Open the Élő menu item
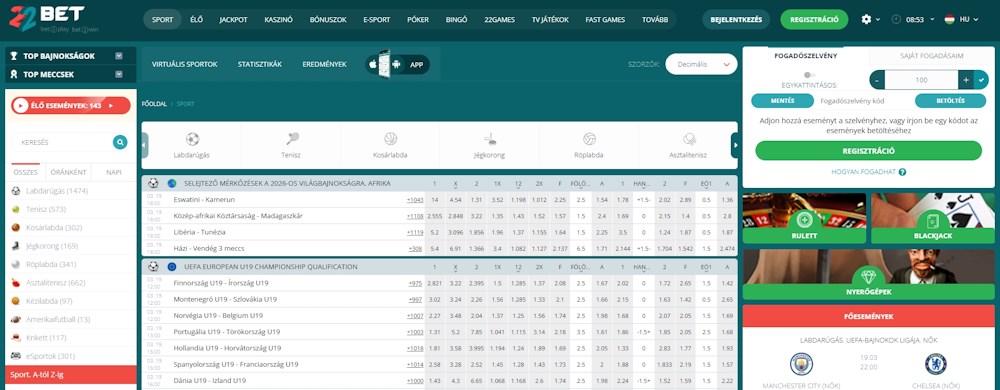The image size is (1000, 390). [196, 20]
